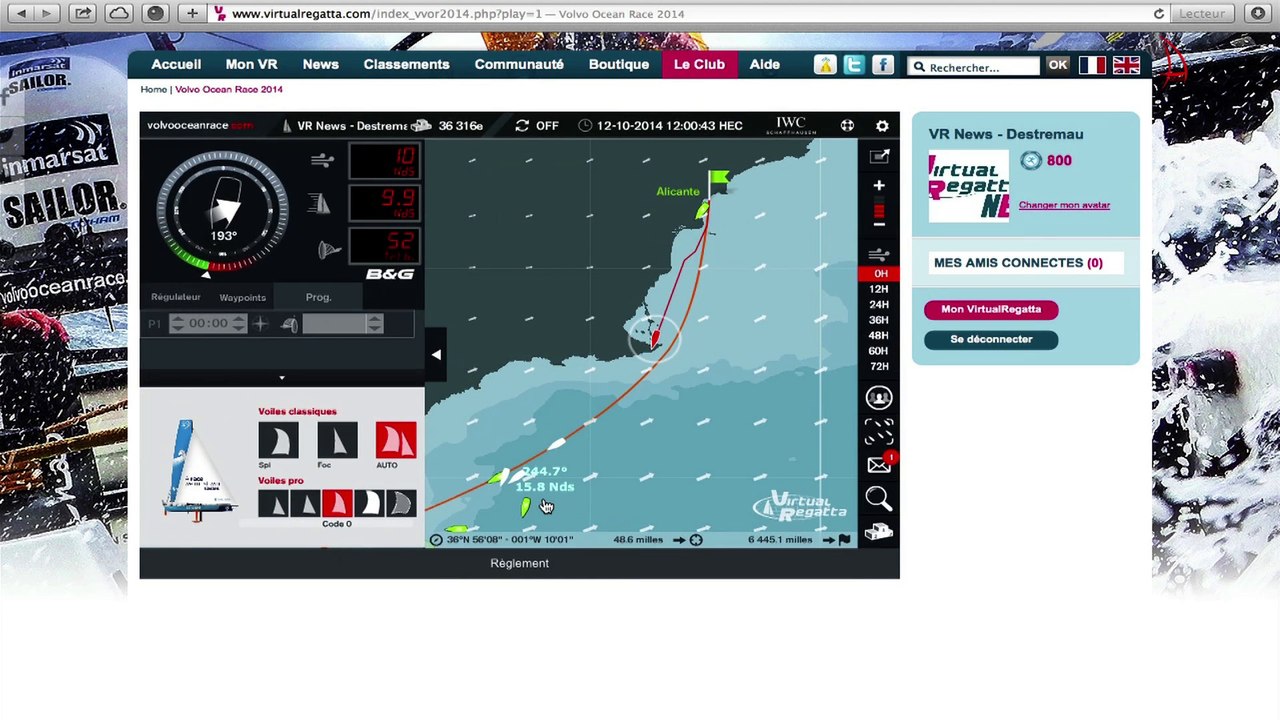Open the Twitter social icon
The width and height of the screenshot is (1280, 720).
click(853, 65)
